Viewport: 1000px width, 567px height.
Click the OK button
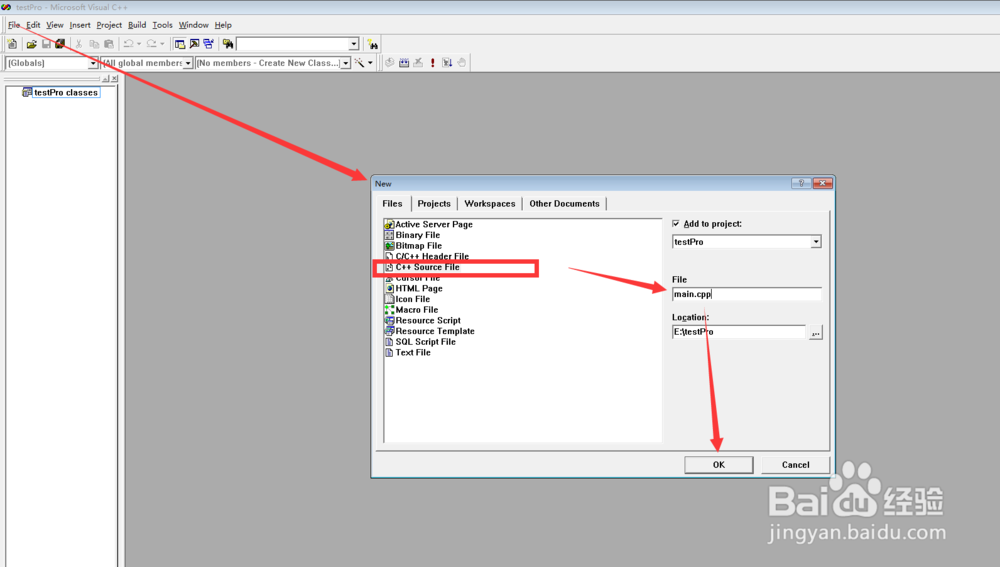pyautogui.click(x=719, y=465)
